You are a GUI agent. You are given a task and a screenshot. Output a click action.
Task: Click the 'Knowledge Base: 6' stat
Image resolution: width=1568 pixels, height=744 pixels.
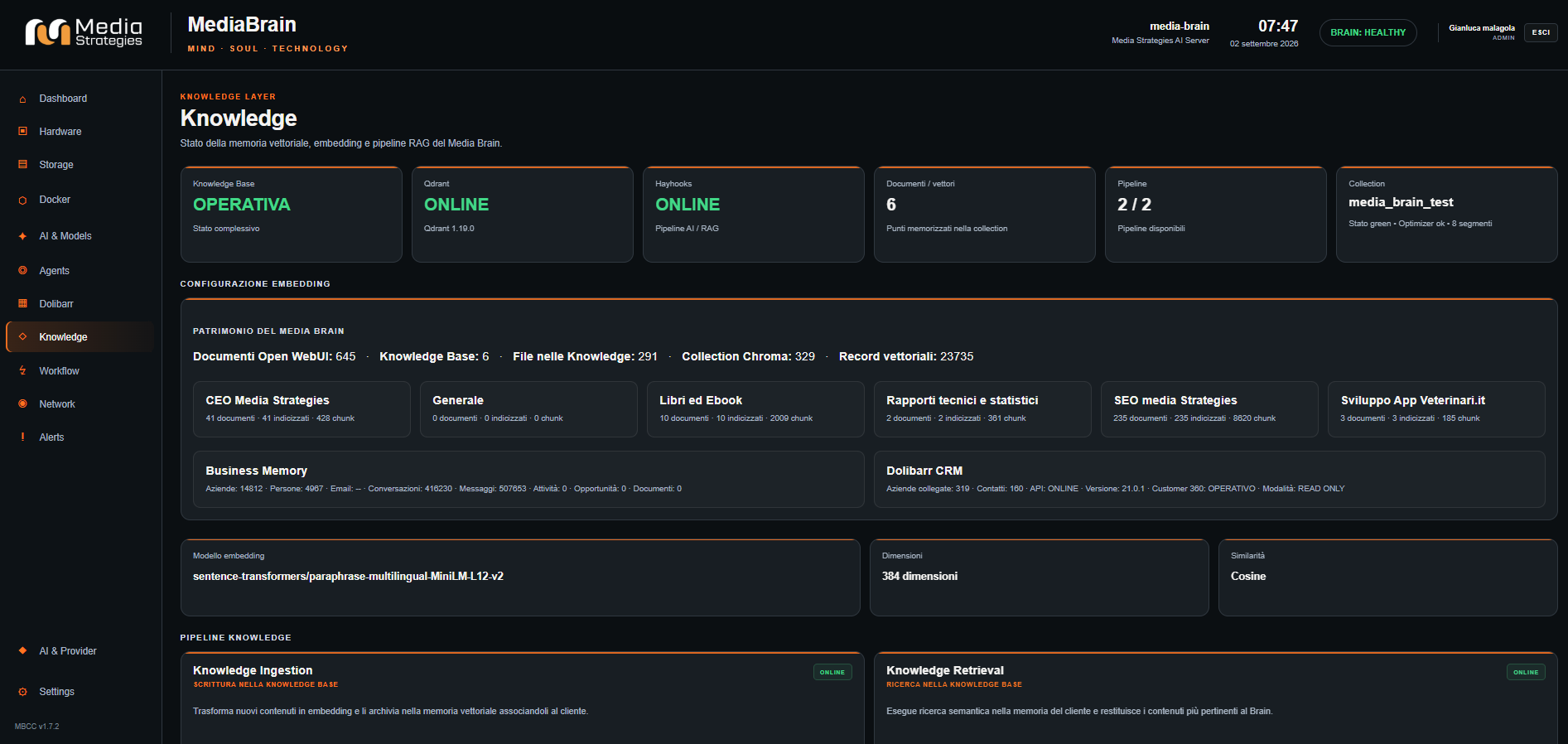434,356
